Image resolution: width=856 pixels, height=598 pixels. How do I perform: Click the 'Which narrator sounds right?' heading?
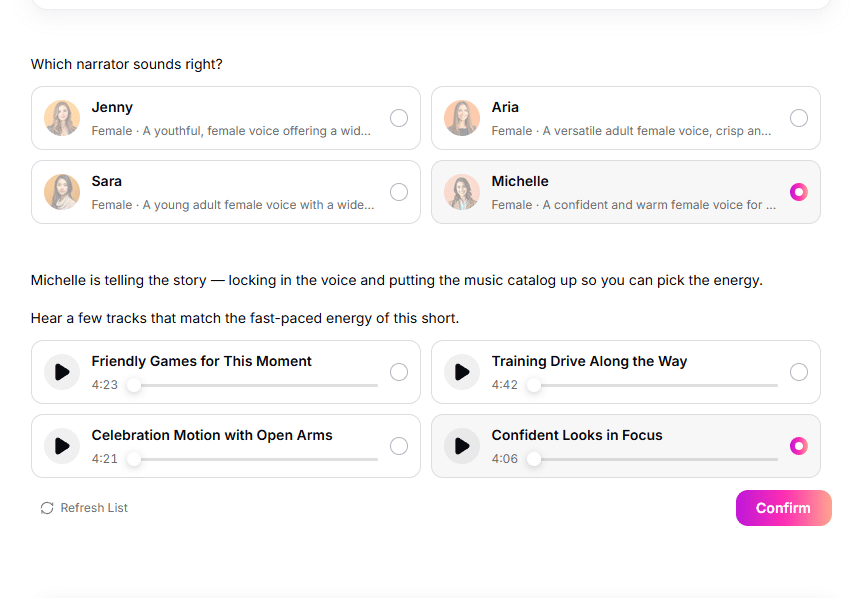127,64
